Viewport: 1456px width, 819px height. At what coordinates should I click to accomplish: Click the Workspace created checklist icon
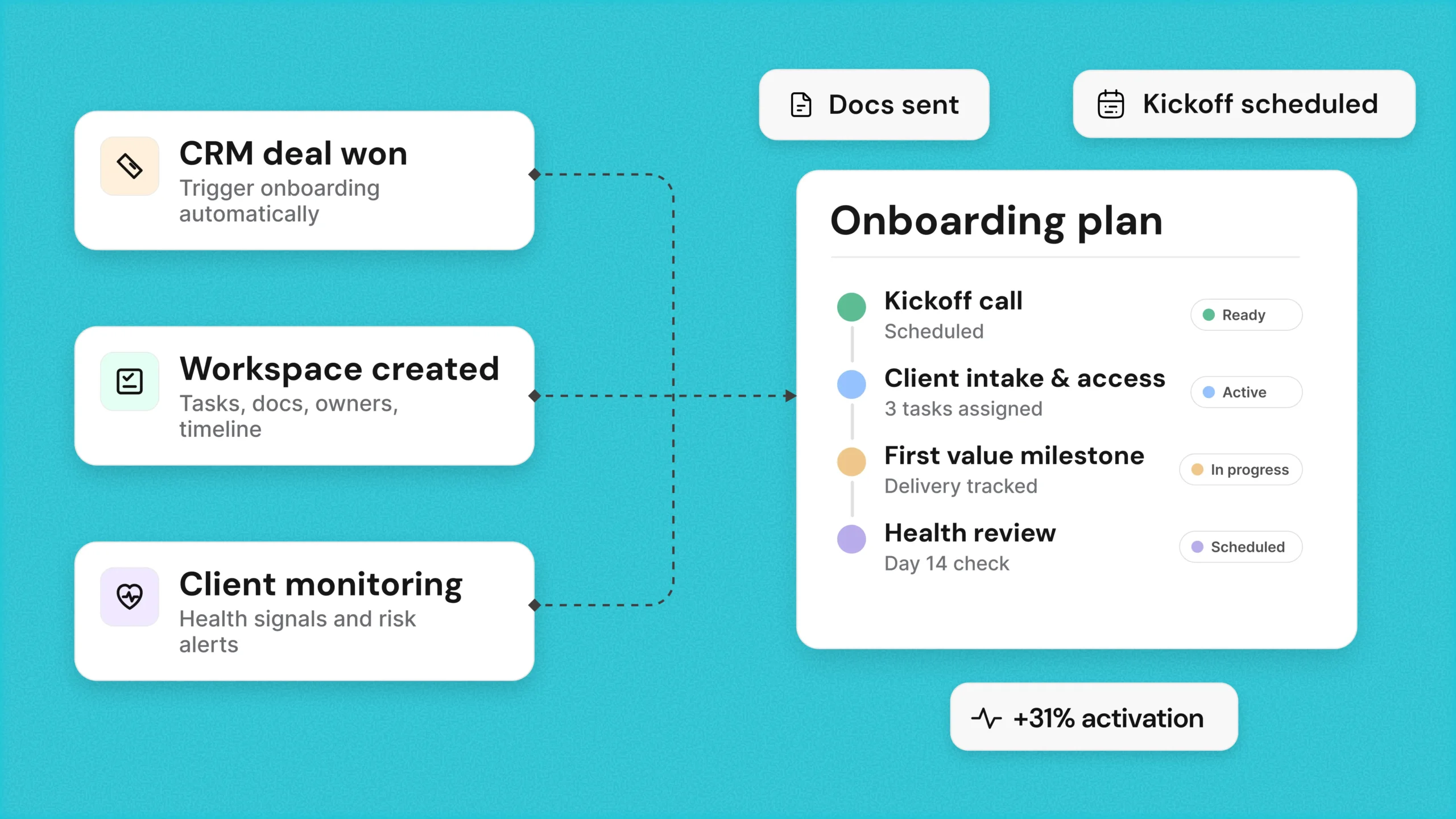(130, 381)
